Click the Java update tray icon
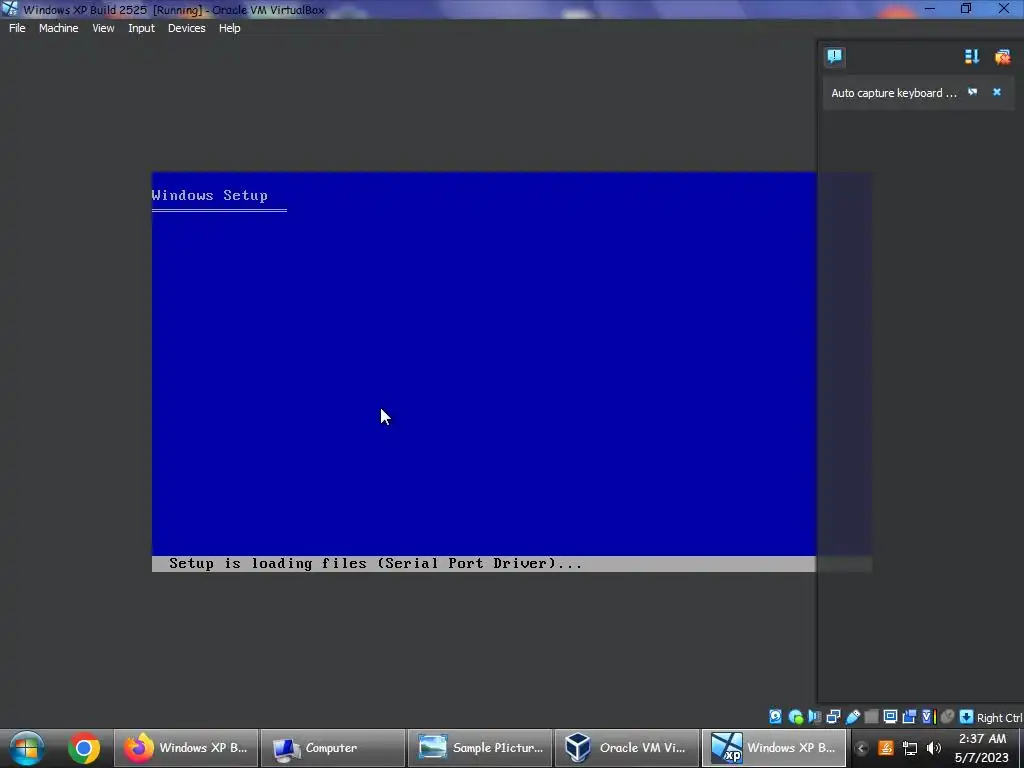This screenshot has width=1024, height=768. pyautogui.click(x=886, y=748)
